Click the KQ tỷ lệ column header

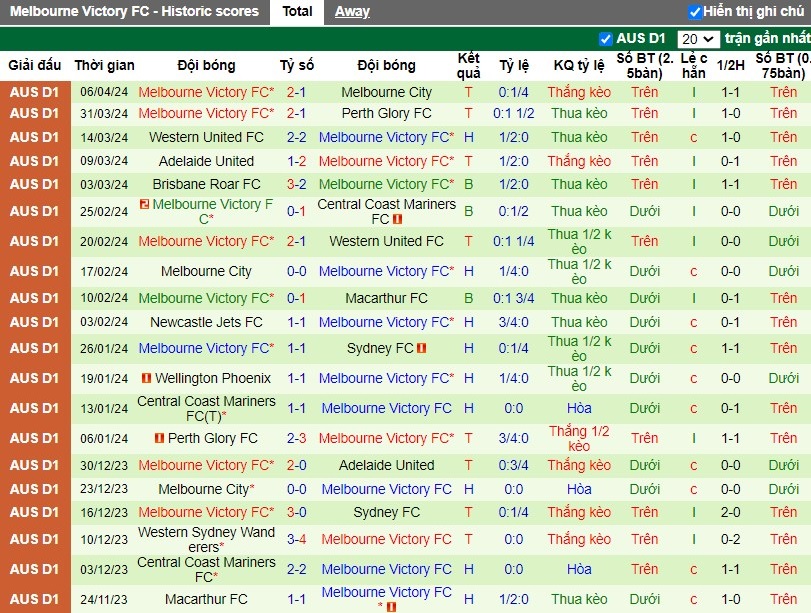pyautogui.click(x=579, y=65)
